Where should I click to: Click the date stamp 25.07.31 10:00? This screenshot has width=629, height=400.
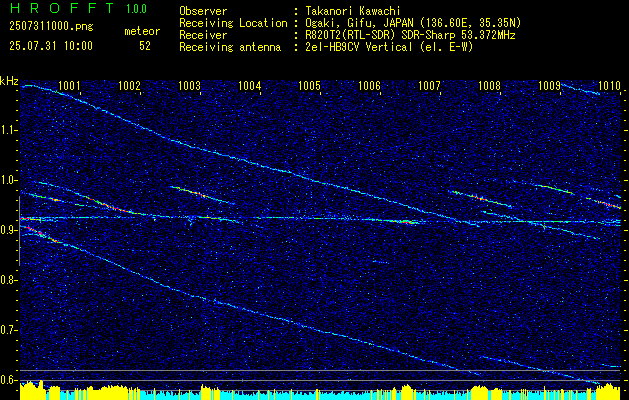coord(51,46)
